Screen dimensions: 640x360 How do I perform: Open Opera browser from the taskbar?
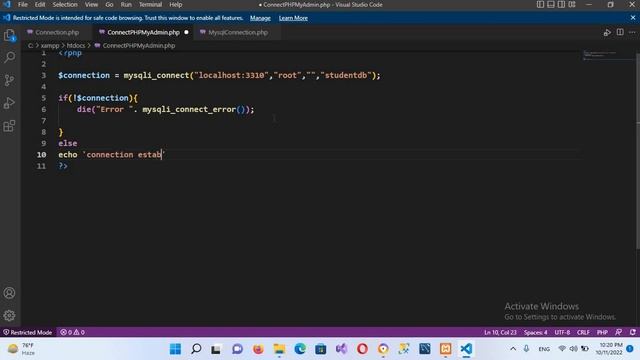362,349
